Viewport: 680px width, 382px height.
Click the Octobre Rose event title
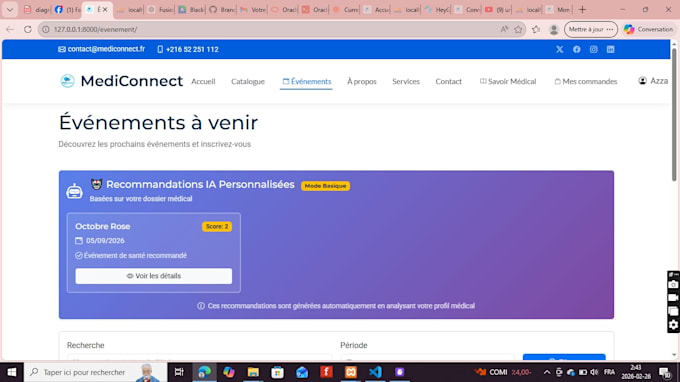click(102, 226)
